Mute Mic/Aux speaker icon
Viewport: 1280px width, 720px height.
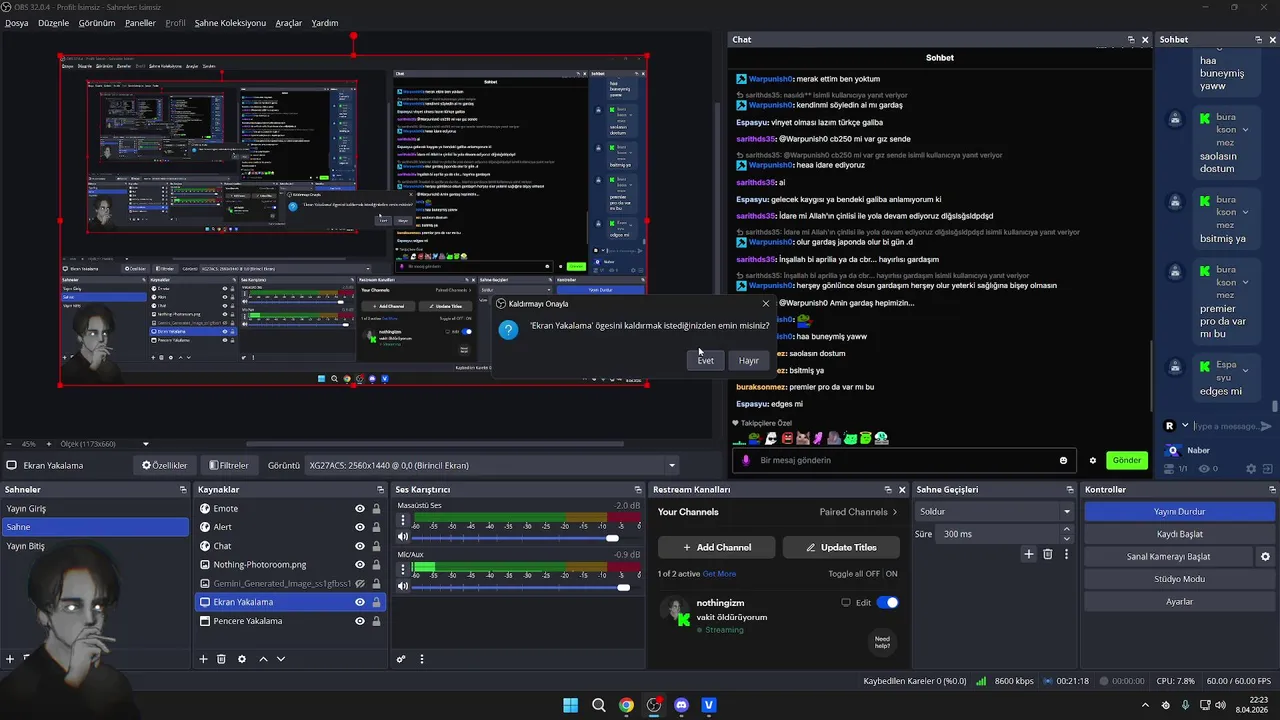[403, 587]
